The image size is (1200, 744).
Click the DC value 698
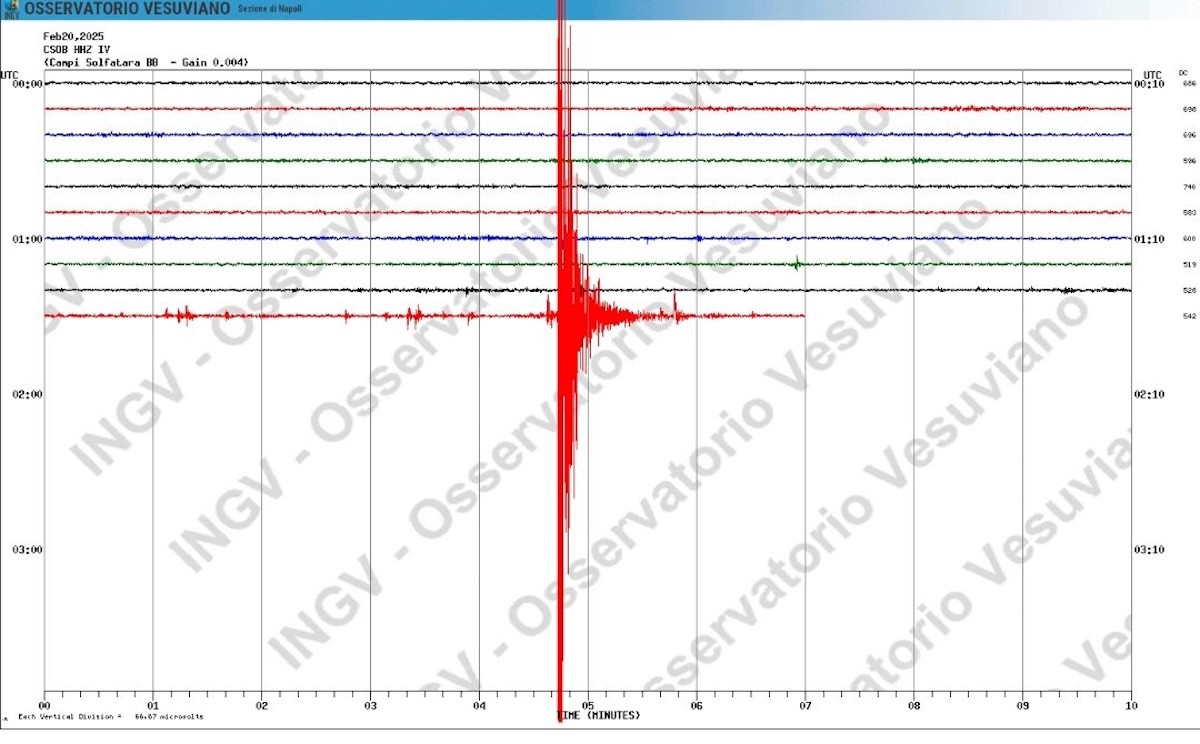[1189, 109]
